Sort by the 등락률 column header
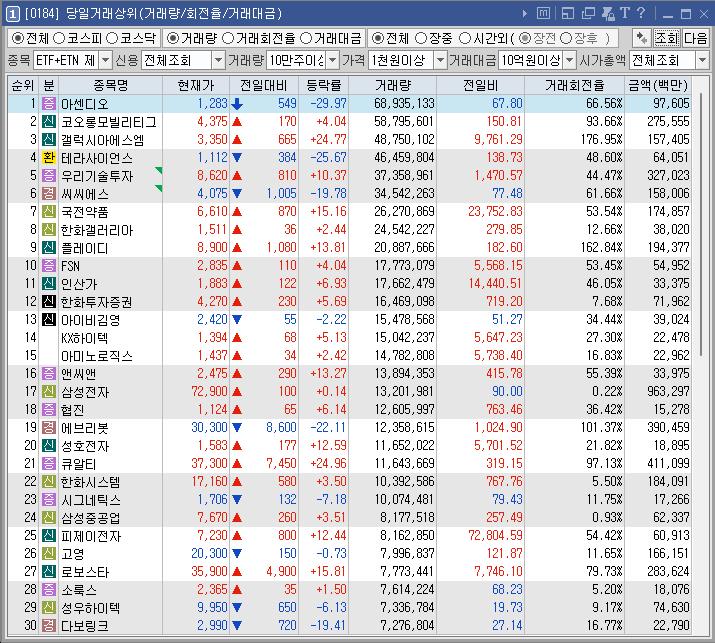The image size is (715, 643). [323, 85]
